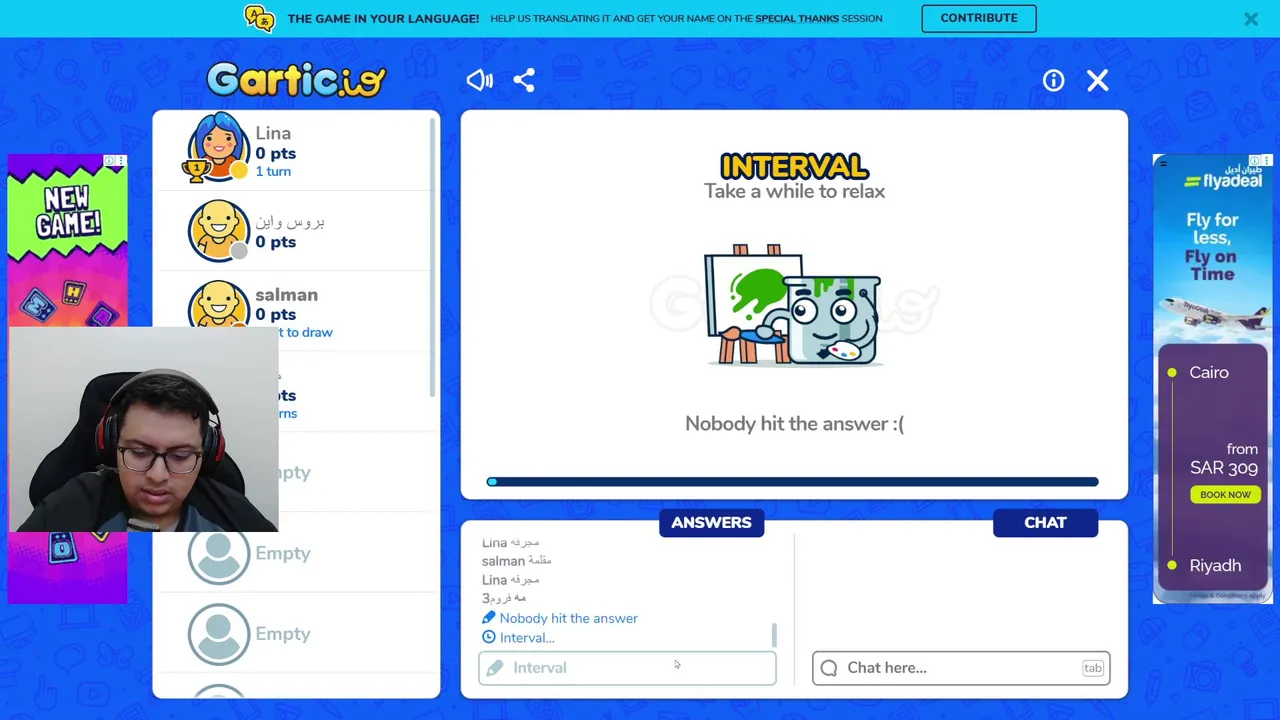Click Cairo in the flyadeal ad
This screenshot has width=1280, height=720.
click(1209, 372)
